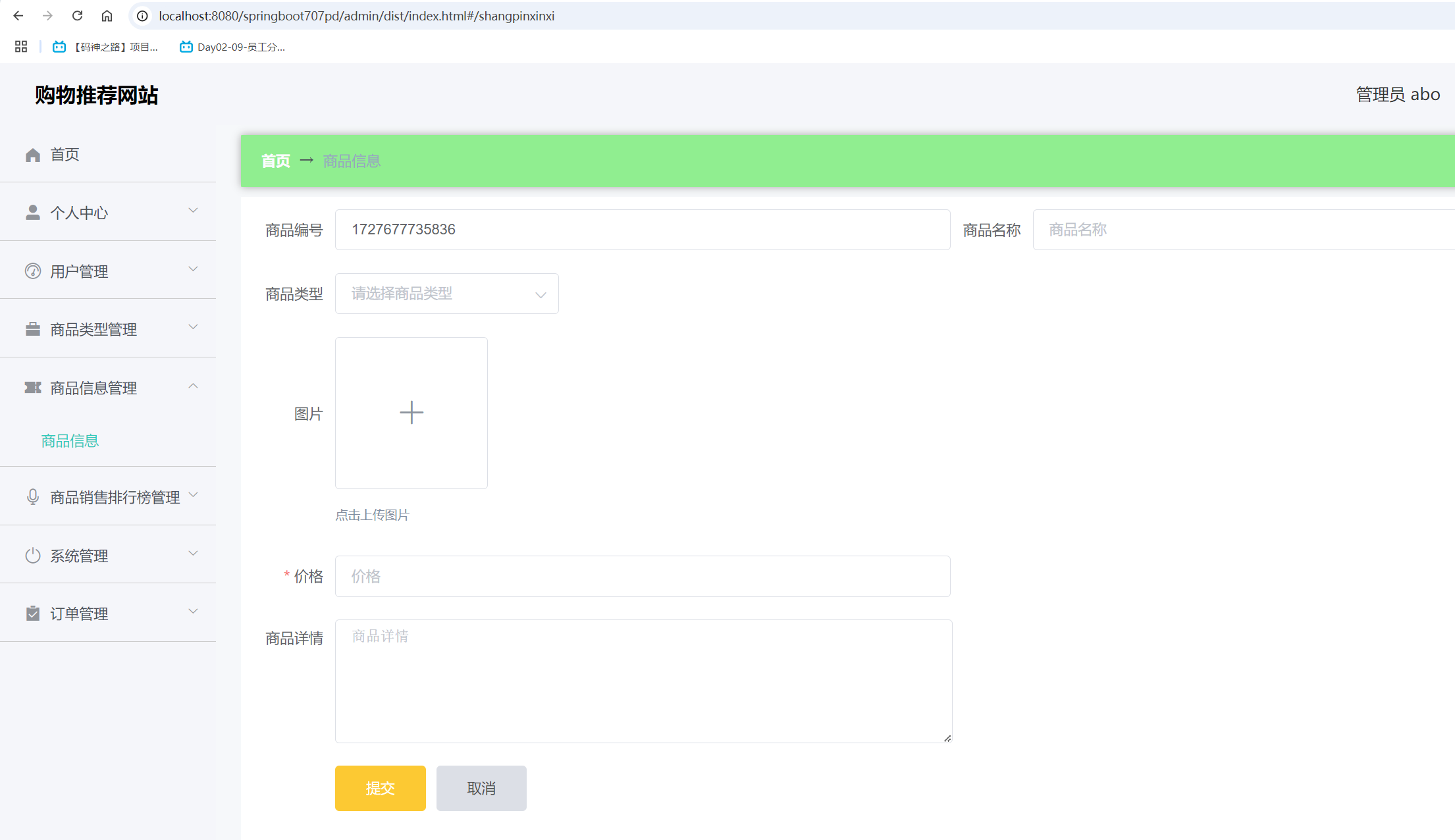Click the browser home icon

coord(107,16)
